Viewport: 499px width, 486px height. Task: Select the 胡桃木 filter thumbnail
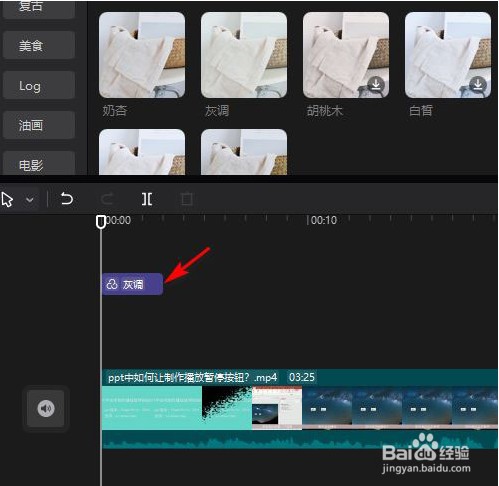[346, 55]
